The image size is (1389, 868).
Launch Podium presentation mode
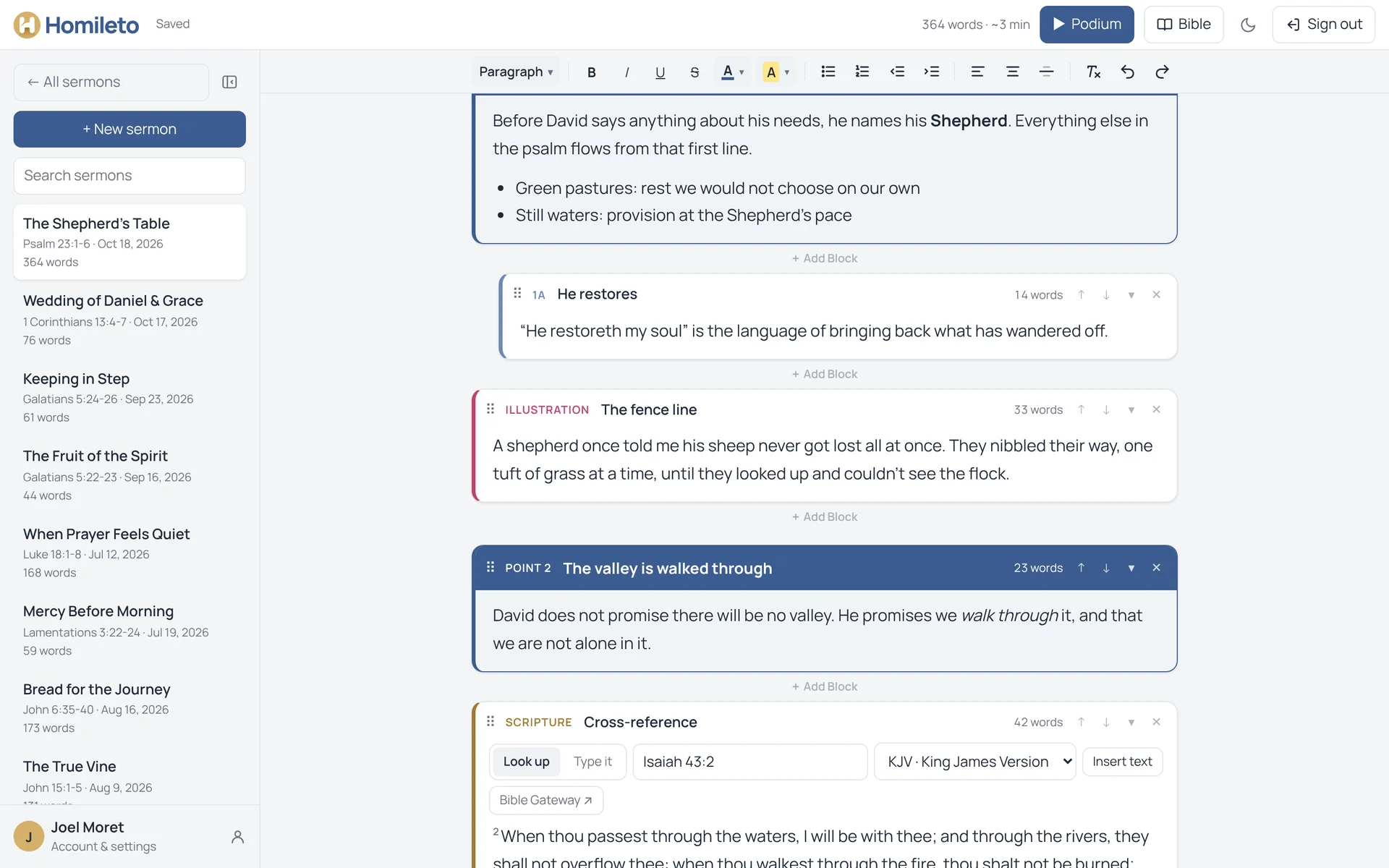(x=1087, y=25)
